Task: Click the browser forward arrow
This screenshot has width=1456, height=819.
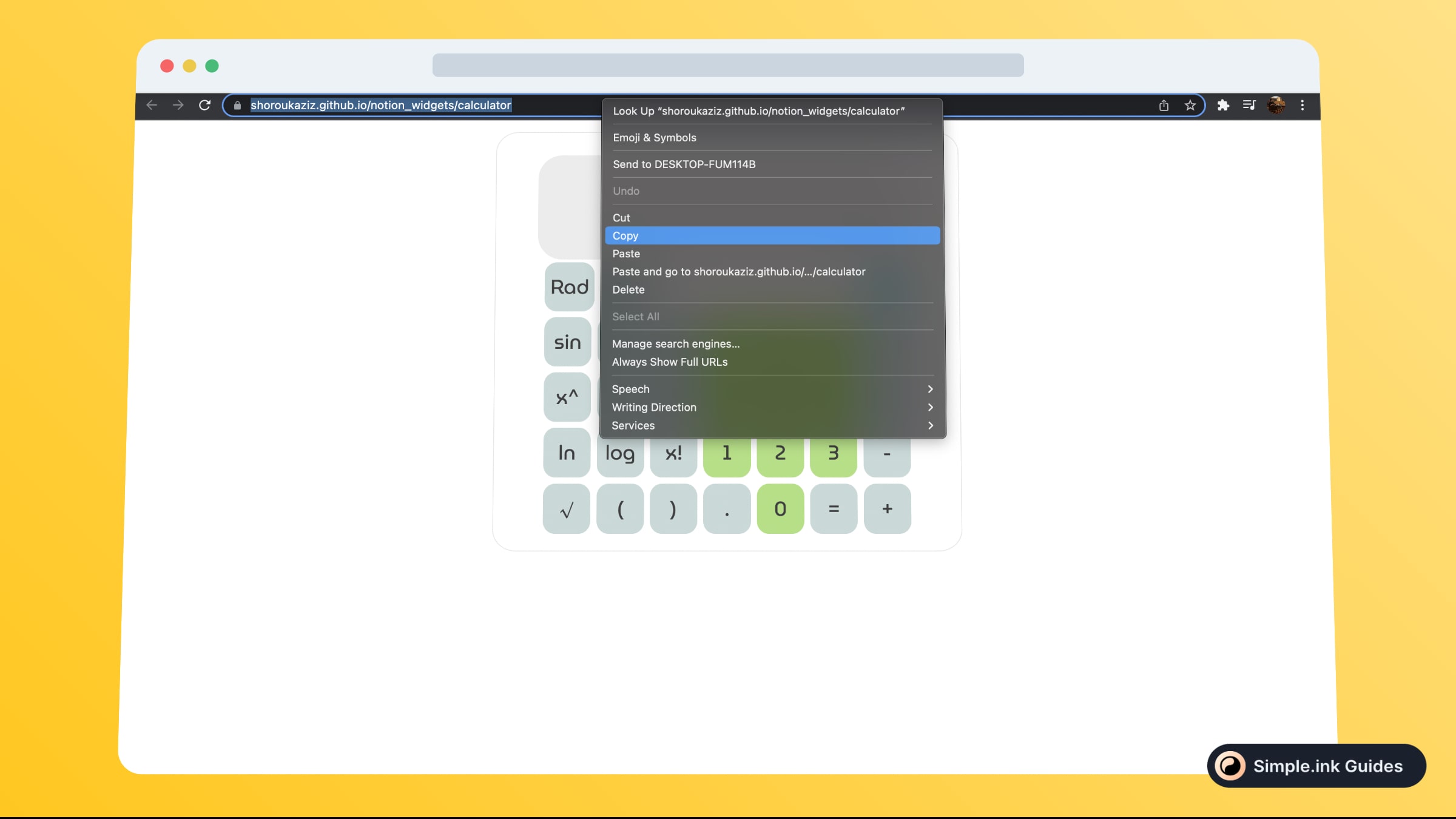Action: point(178,105)
